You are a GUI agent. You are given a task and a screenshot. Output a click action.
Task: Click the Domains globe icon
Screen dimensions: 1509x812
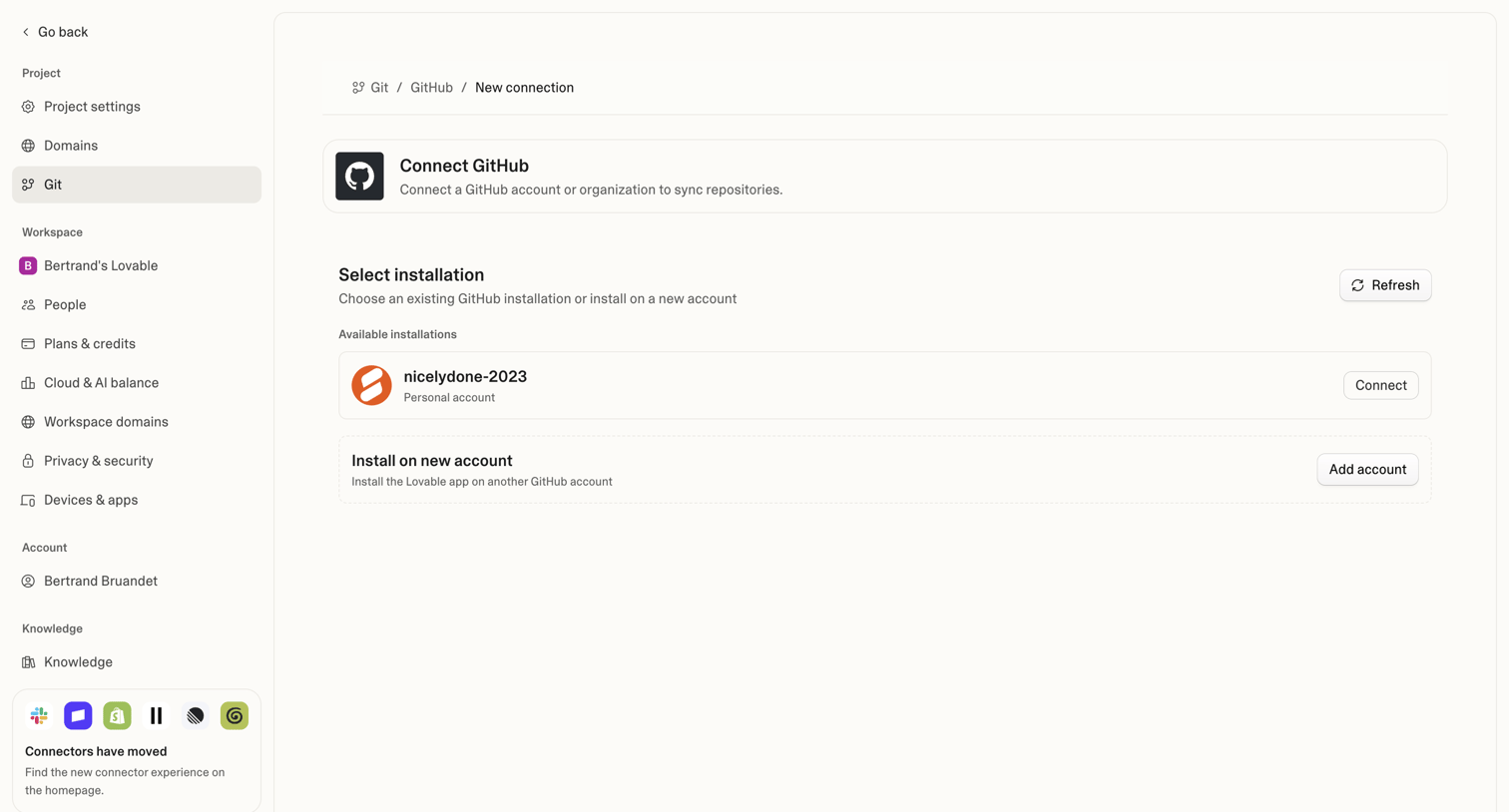[28, 146]
